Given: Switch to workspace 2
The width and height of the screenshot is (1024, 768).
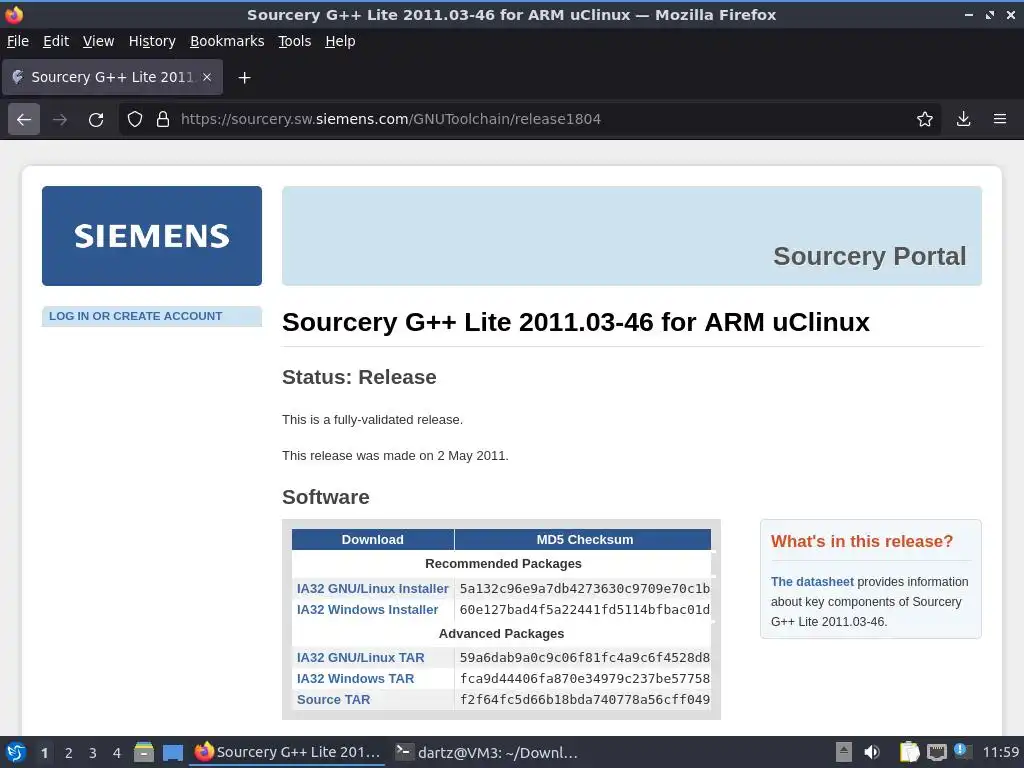Looking at the screenshot, I should coord(69,753).
